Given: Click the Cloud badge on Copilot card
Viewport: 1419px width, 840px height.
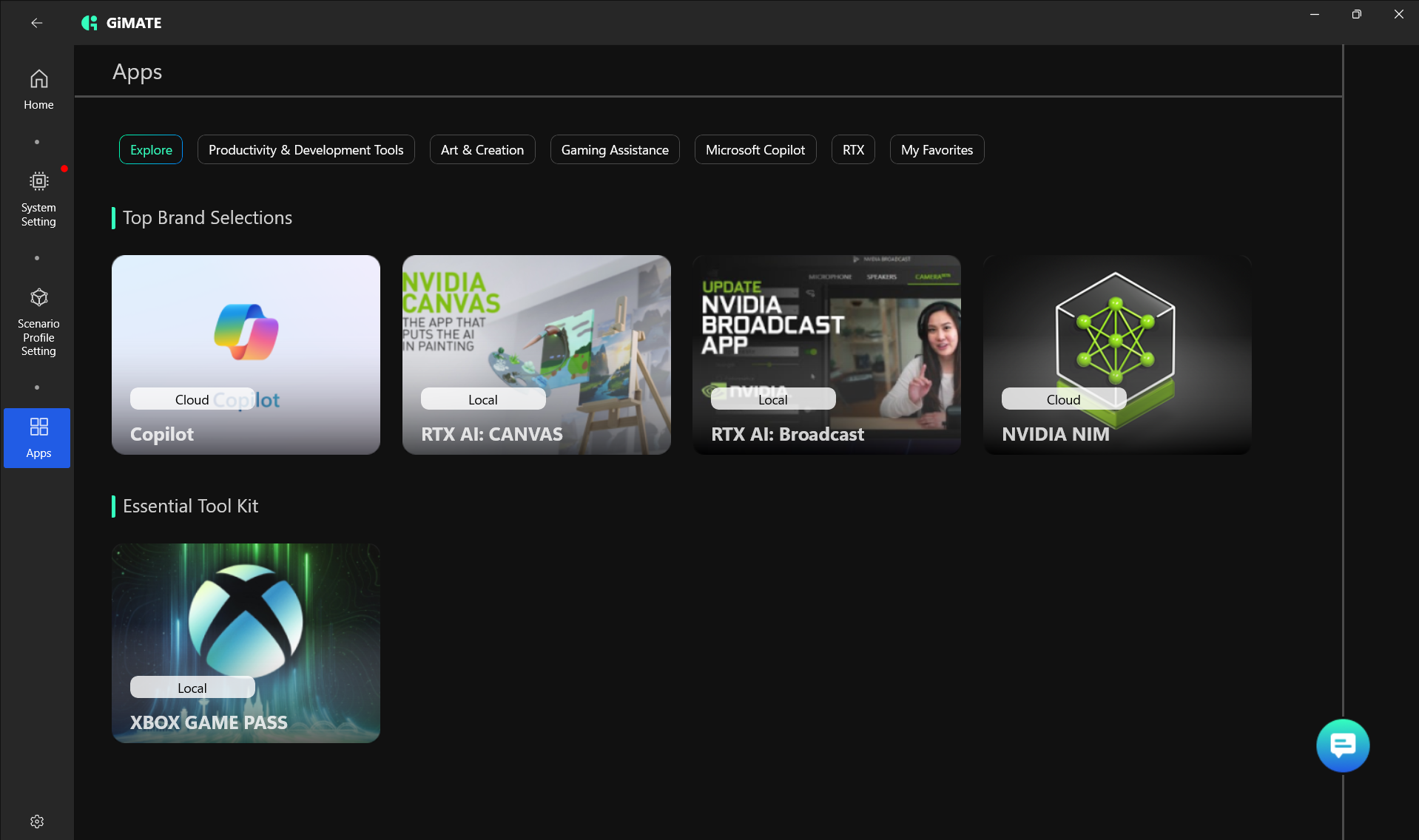Looking at the screenshot, I should (x=192, y=399).
